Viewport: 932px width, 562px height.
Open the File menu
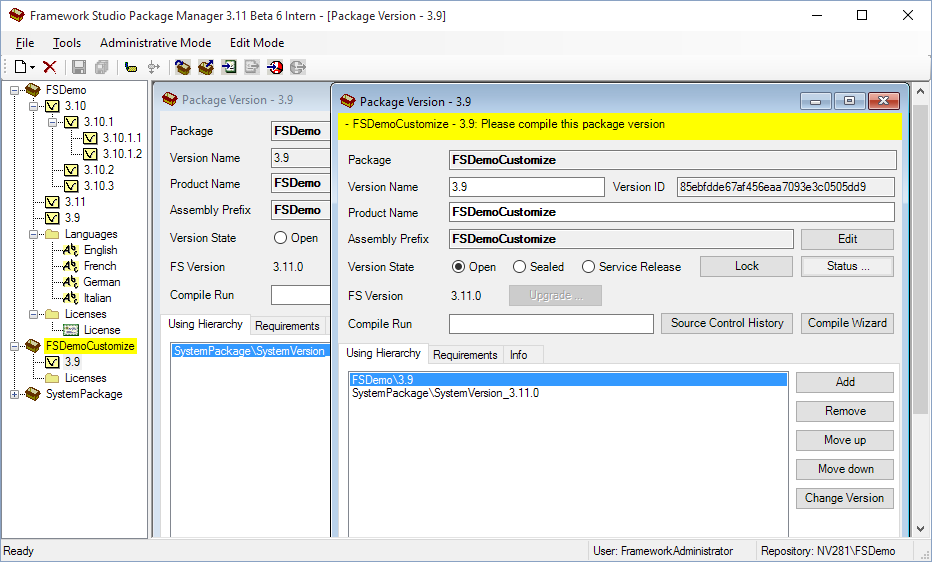click(x=25, y=43)
